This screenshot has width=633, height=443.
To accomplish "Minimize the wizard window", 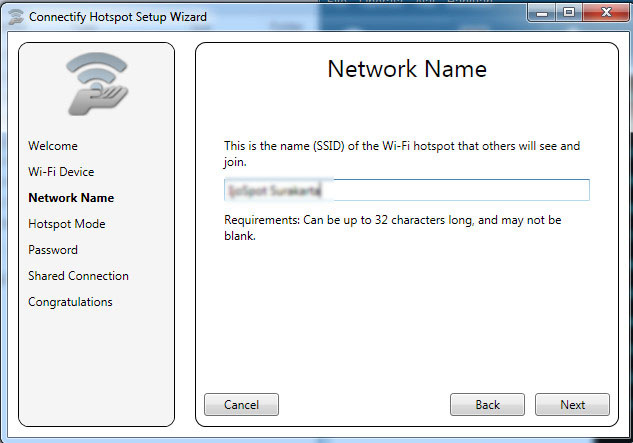I will coord(542,13).
